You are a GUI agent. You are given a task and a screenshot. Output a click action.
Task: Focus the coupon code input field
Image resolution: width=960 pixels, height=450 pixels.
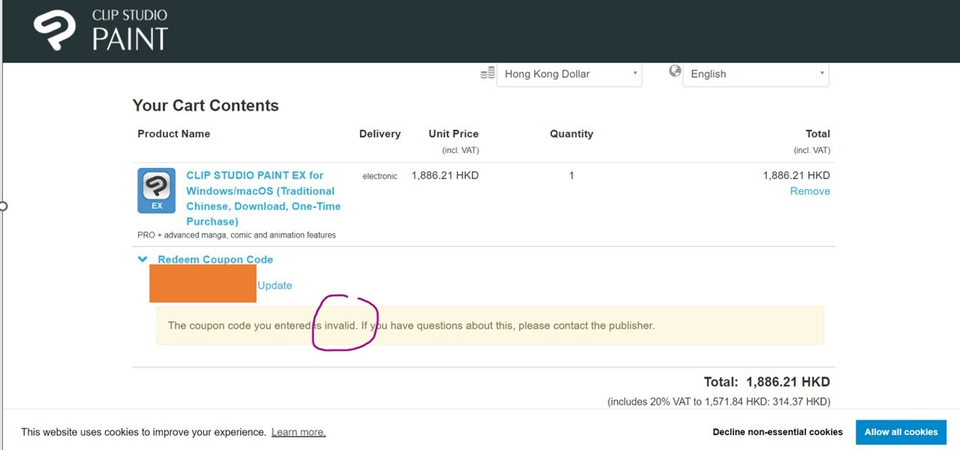[203, 285]
